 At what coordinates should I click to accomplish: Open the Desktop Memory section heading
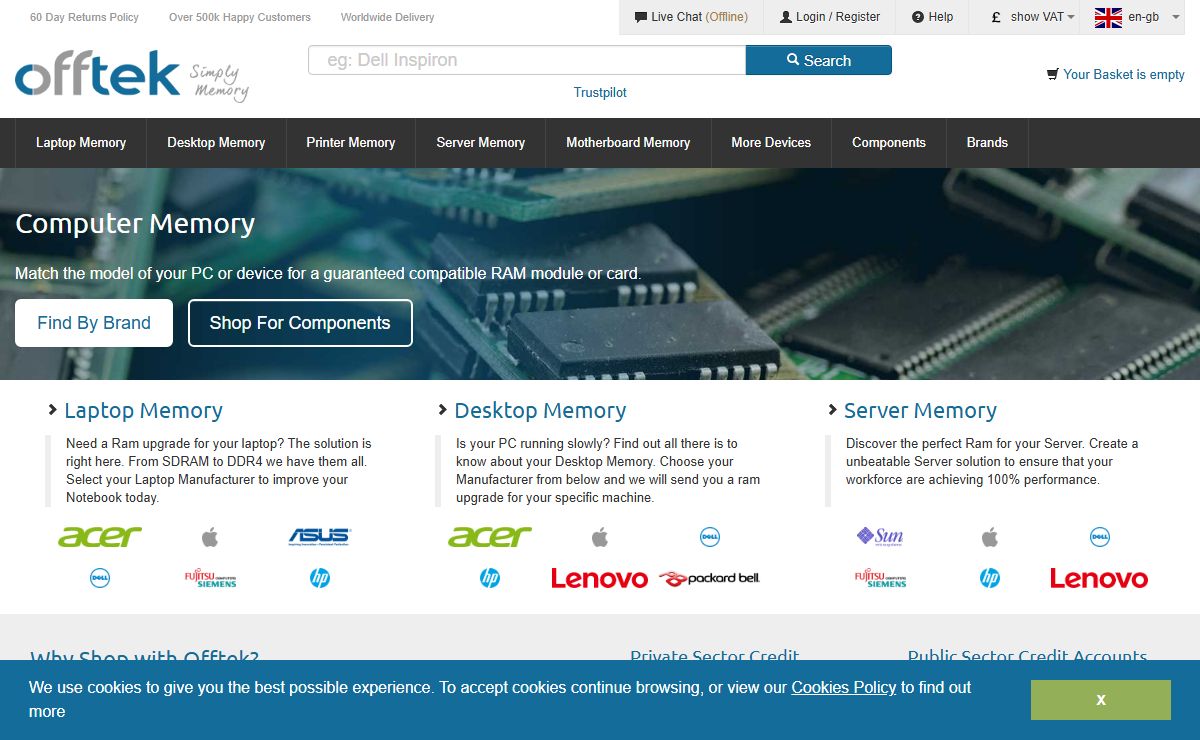[x=540, y=410]
